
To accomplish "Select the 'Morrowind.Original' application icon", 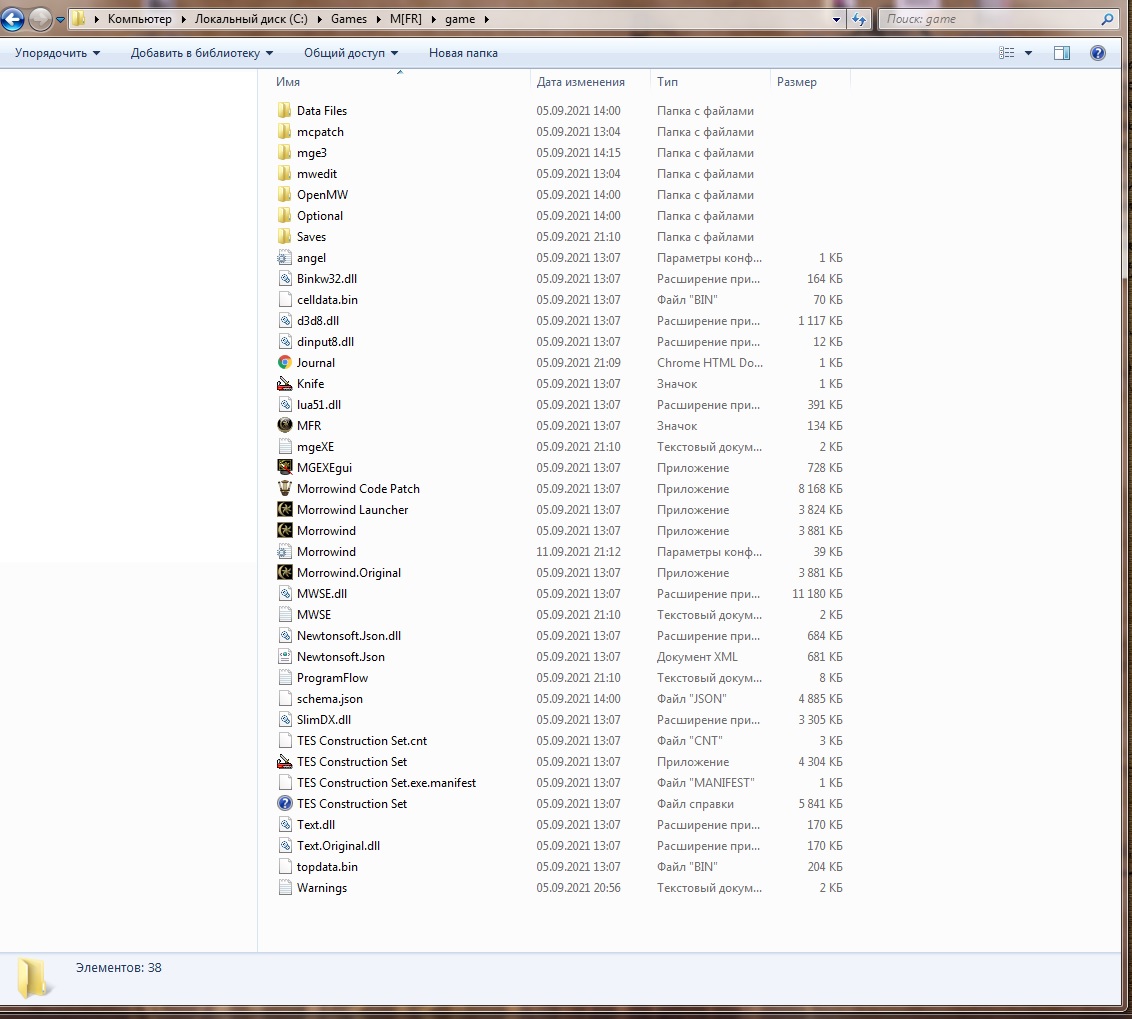I will 284,572.
